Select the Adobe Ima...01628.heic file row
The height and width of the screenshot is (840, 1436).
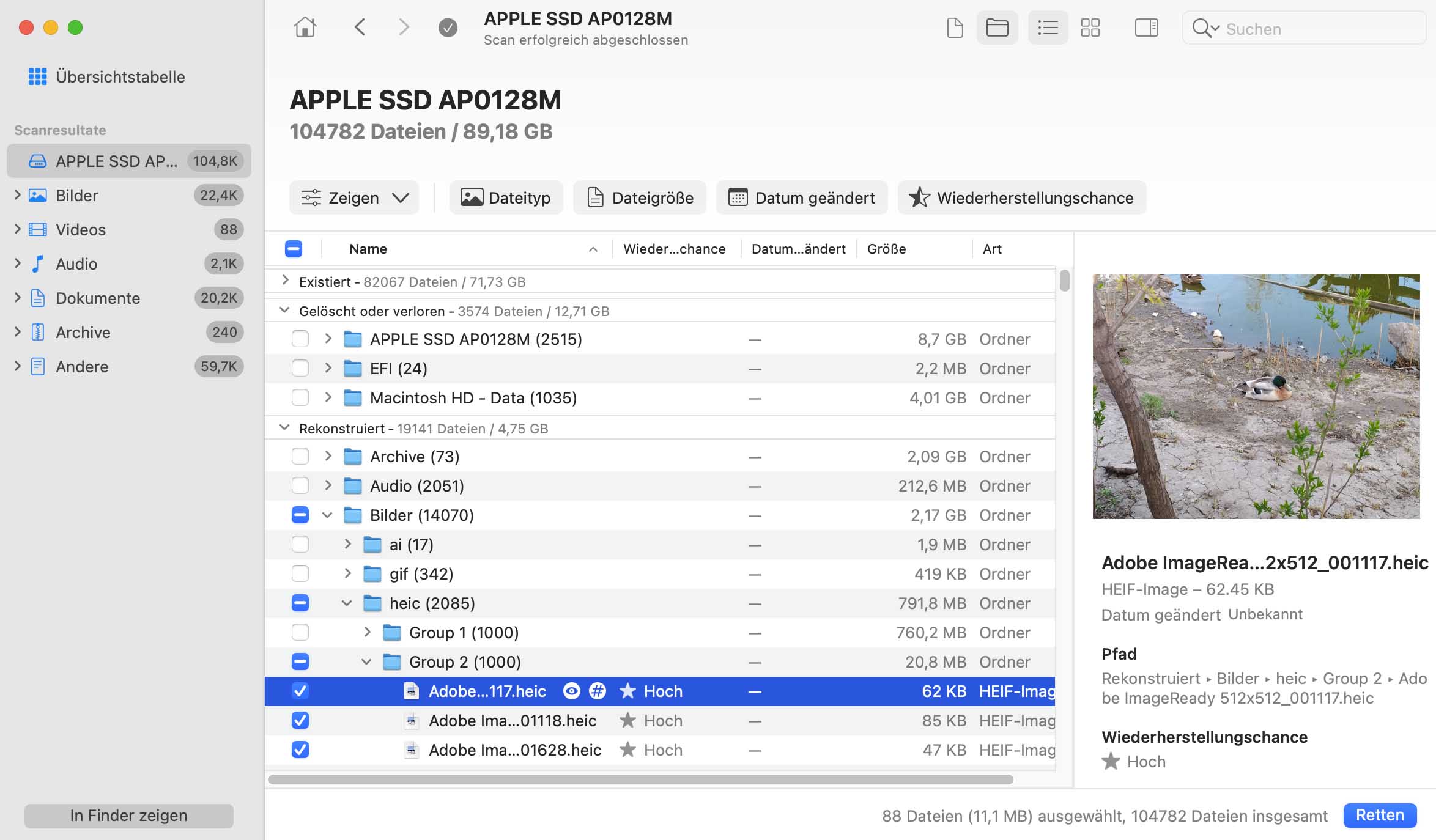tap(660, 750)
